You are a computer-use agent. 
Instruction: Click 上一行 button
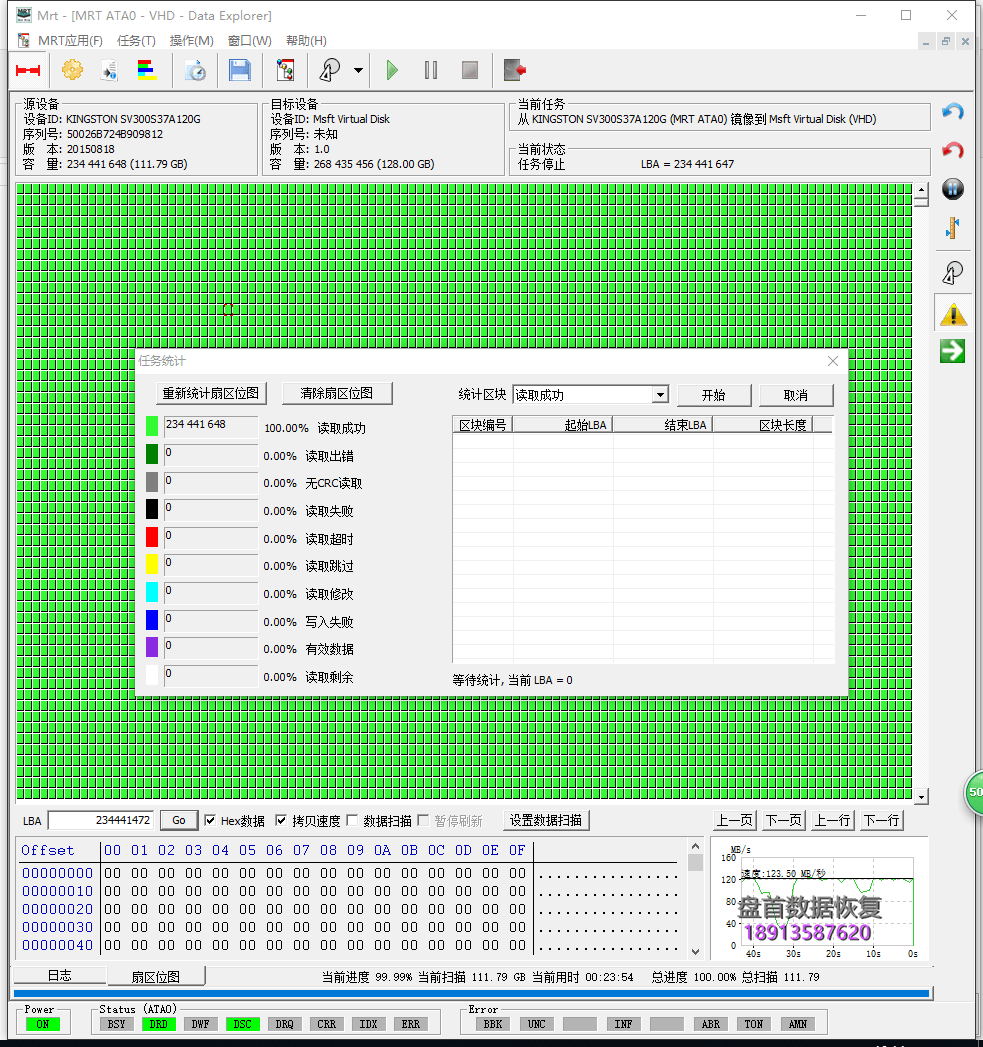pos(832,820)
